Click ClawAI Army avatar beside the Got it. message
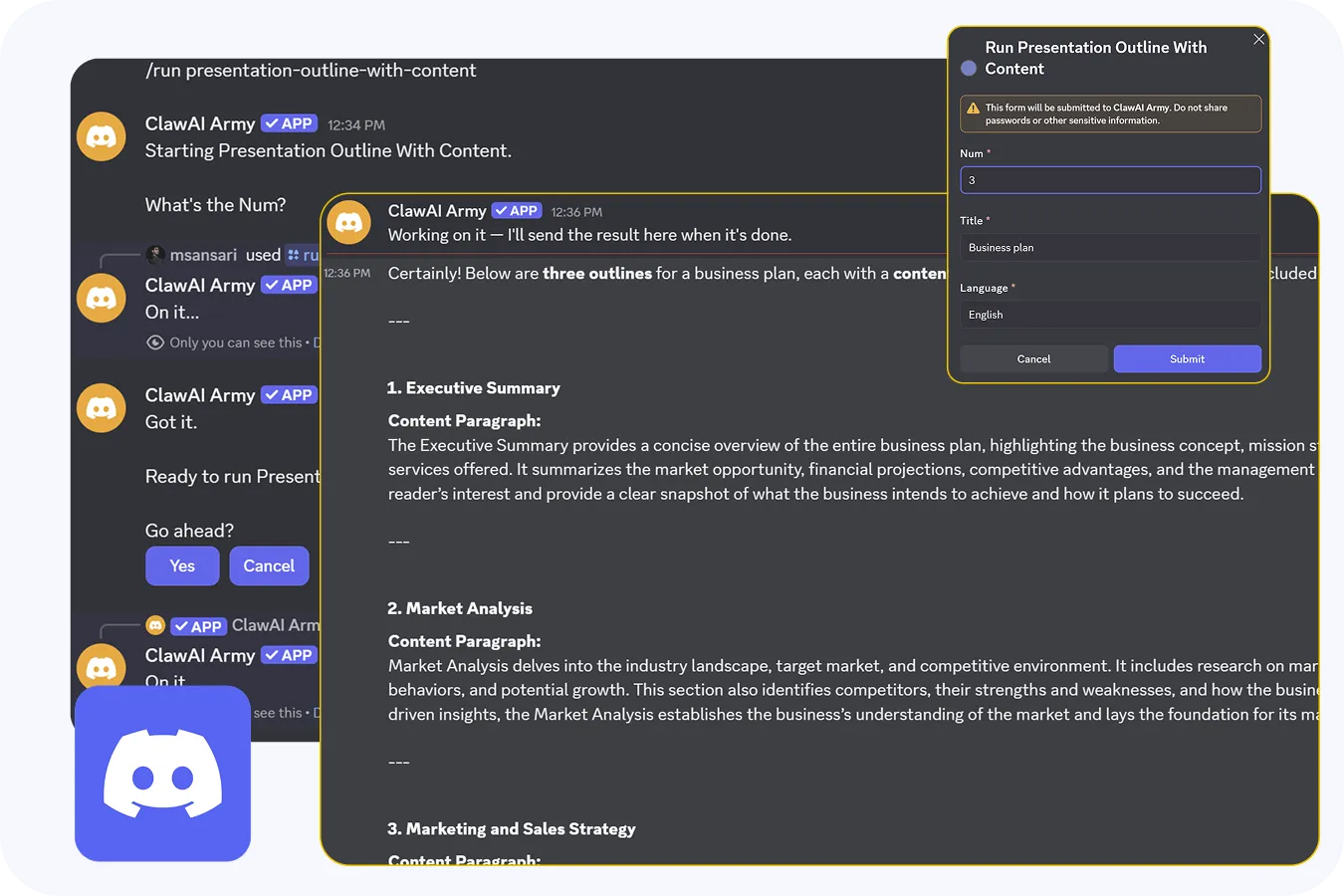 coord(102,408)
